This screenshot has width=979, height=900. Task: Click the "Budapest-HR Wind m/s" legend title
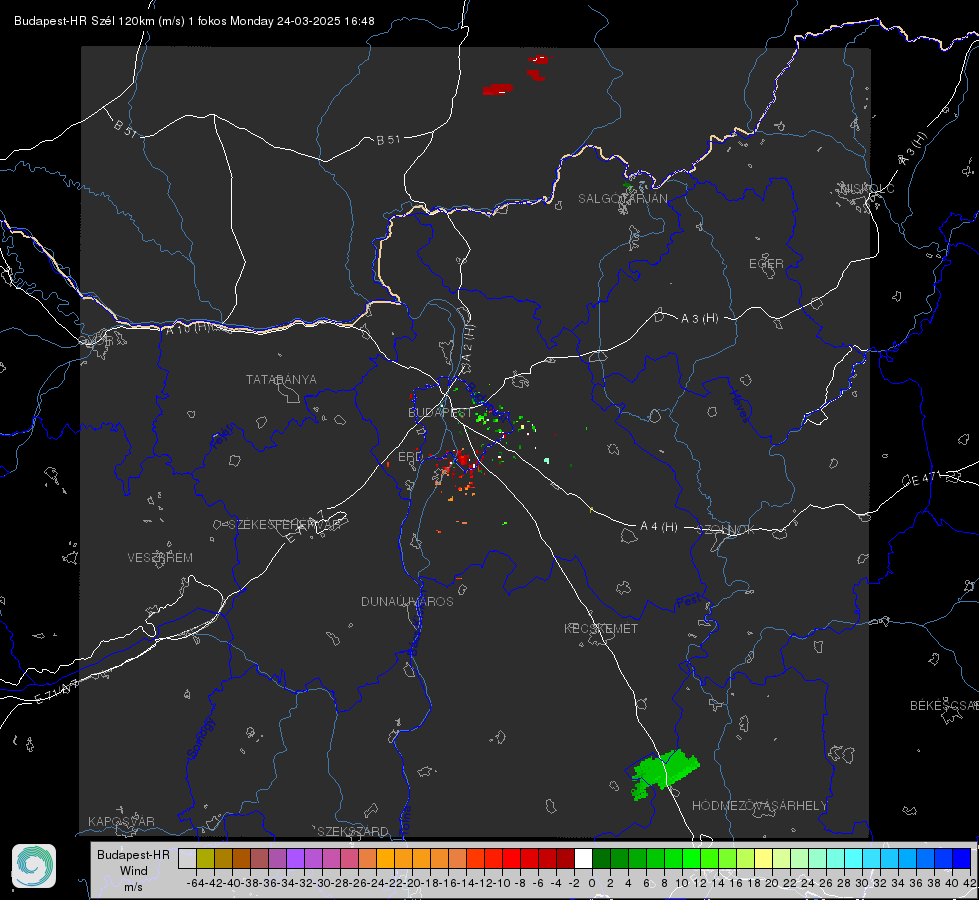coord(134,871)
